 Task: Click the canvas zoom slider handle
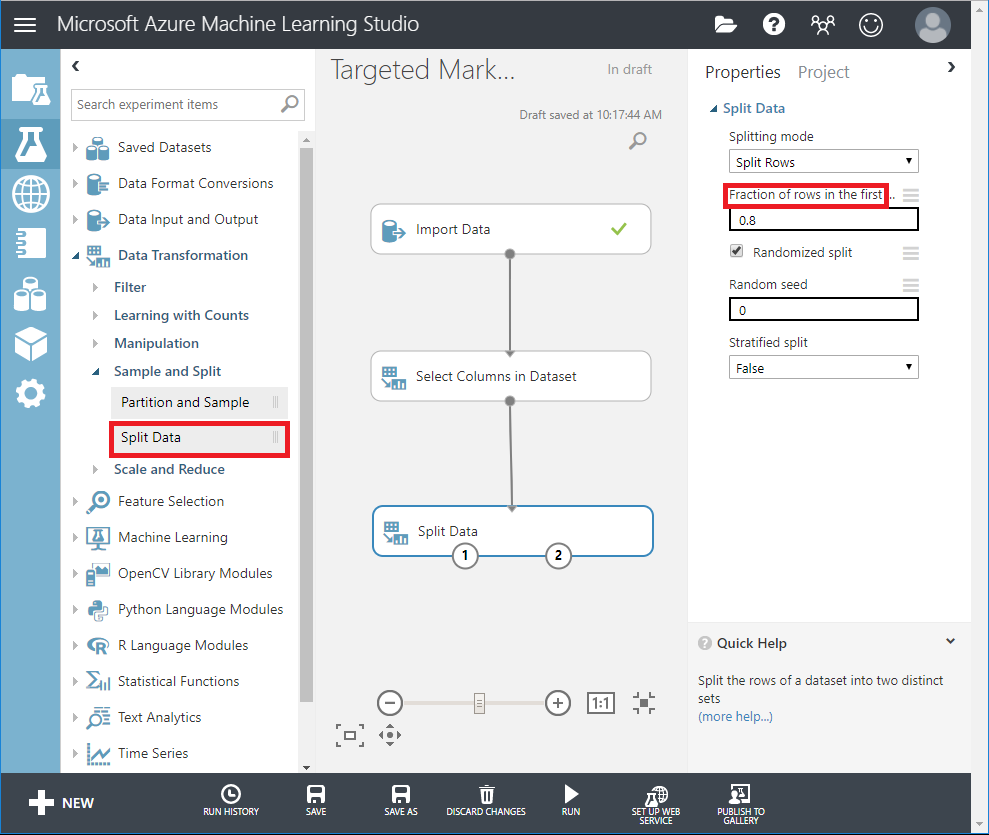tap(479, 703)
